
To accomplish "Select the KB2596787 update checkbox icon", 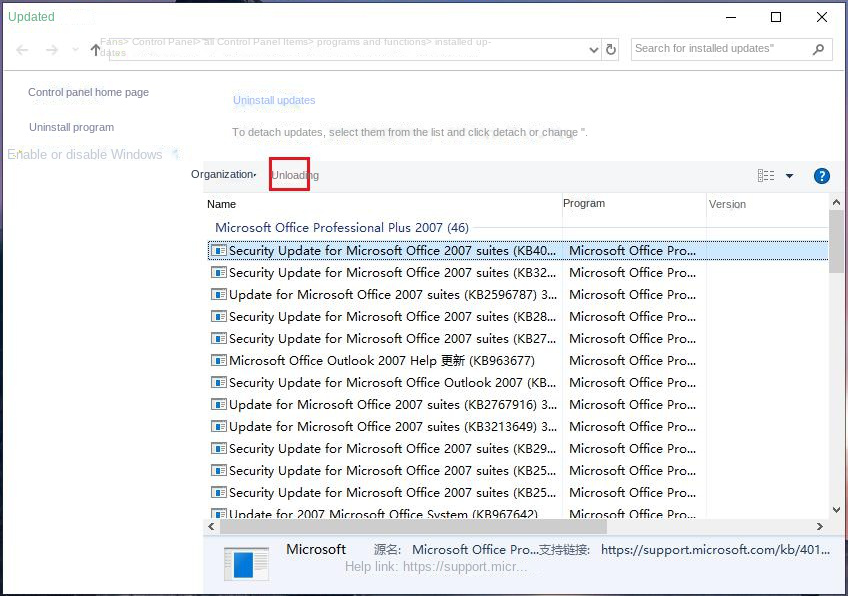I will (x=218, y=294).
